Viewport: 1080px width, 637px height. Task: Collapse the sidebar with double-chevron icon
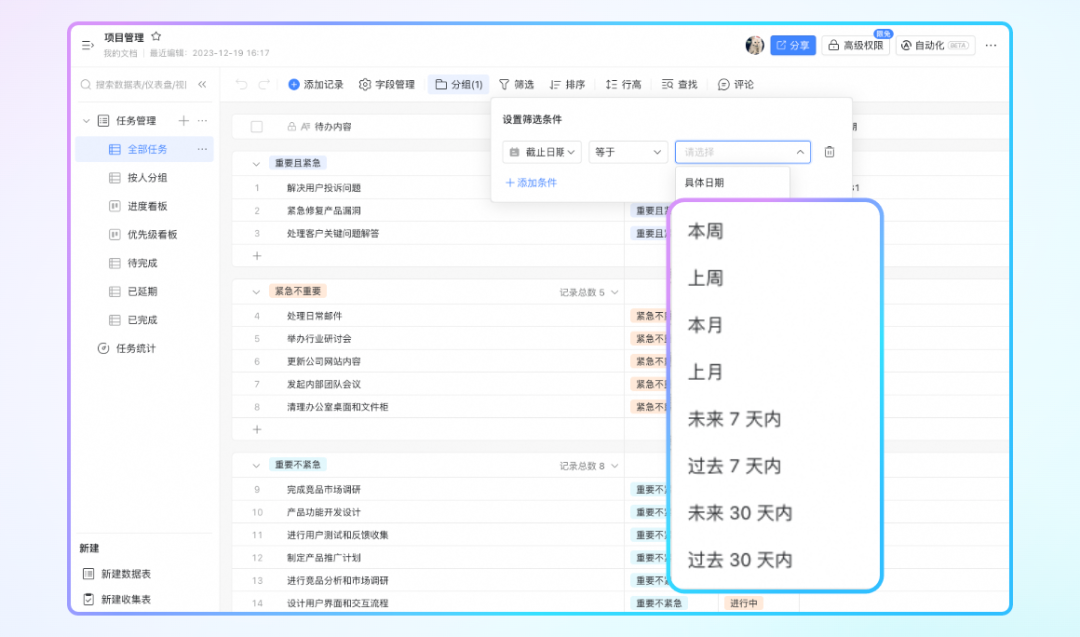202,85
